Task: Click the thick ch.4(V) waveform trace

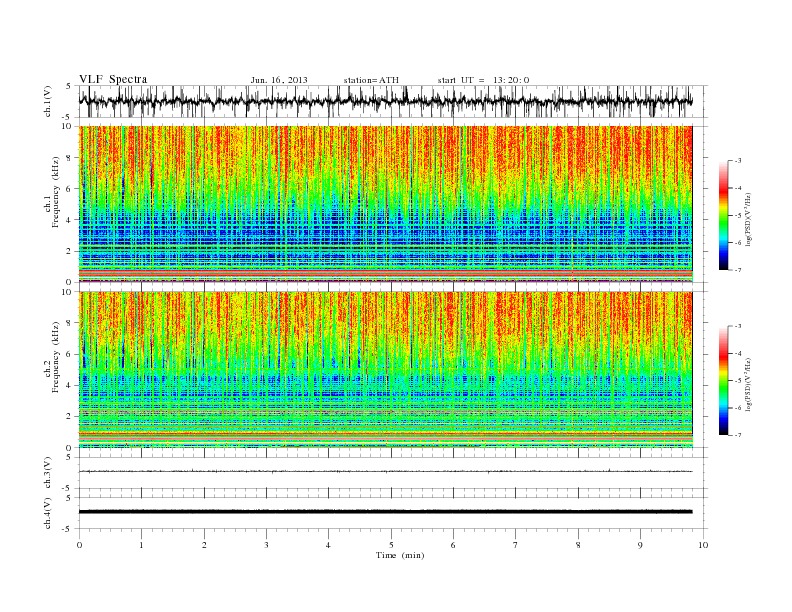Action: pos(386,512)
